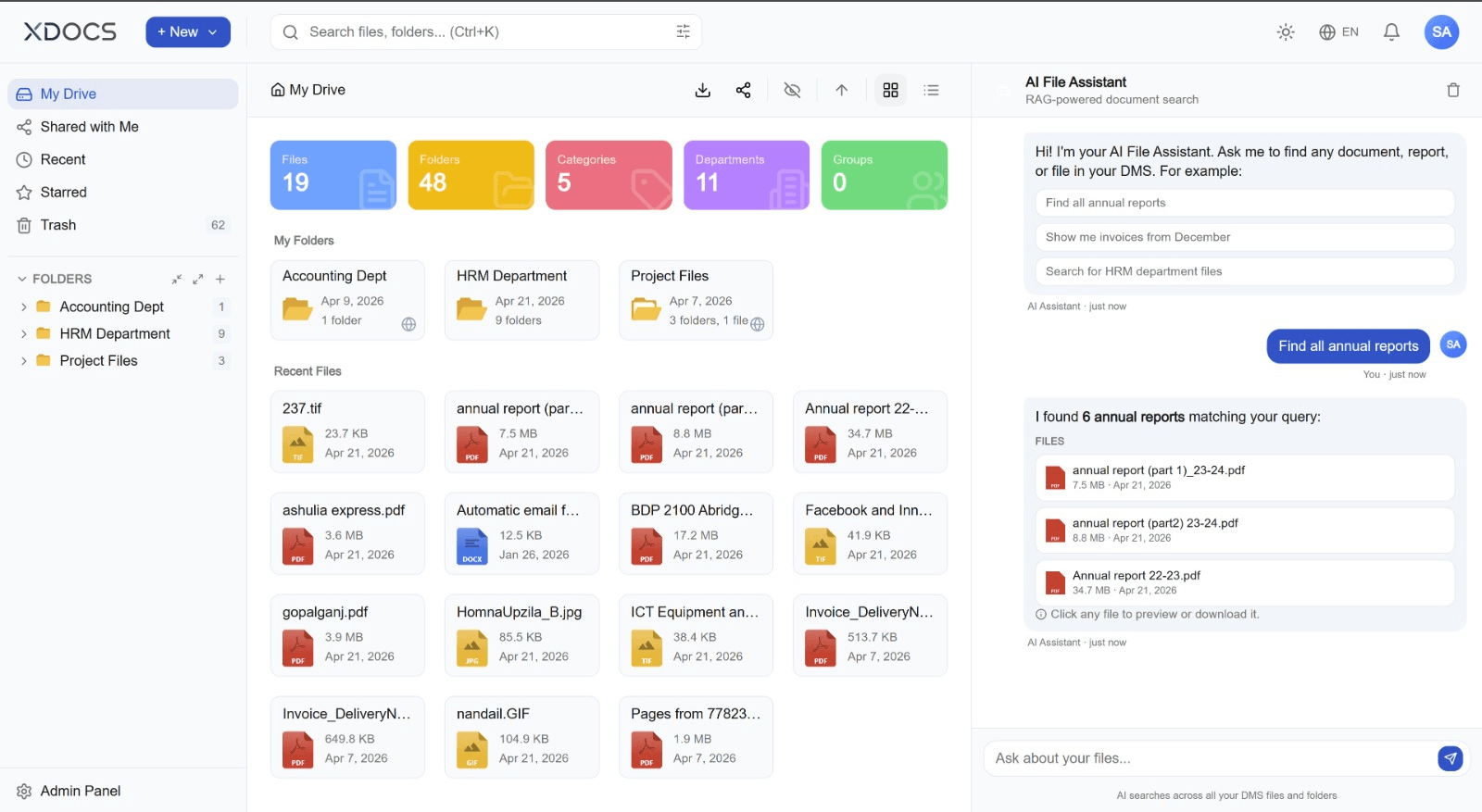Switch to list view
Image resolution: width=1482 pixels, height=812 pixels.
point(931,90)
